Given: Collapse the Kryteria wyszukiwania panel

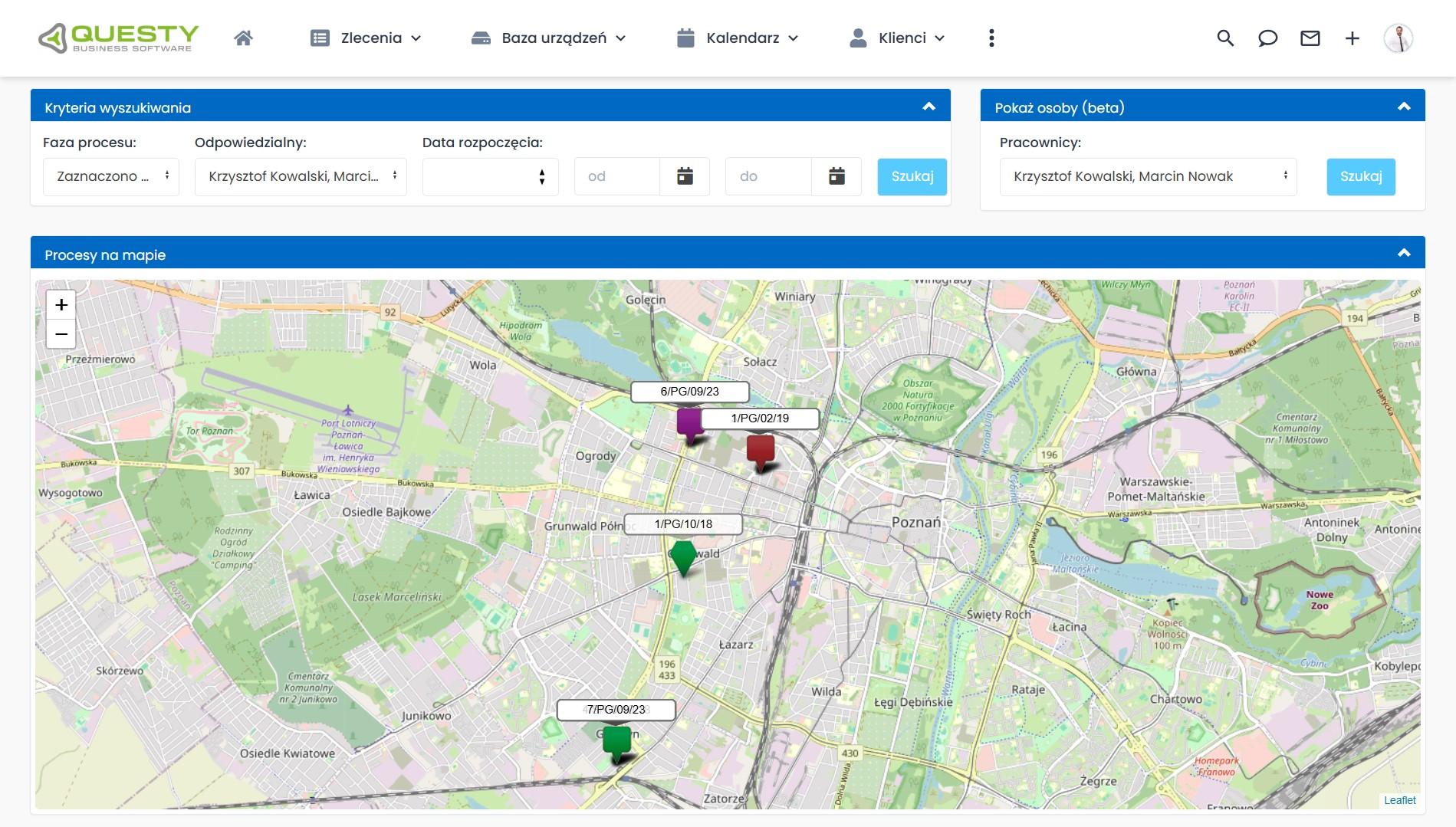Looking at the screenshot, I should [x=928, y=107].
